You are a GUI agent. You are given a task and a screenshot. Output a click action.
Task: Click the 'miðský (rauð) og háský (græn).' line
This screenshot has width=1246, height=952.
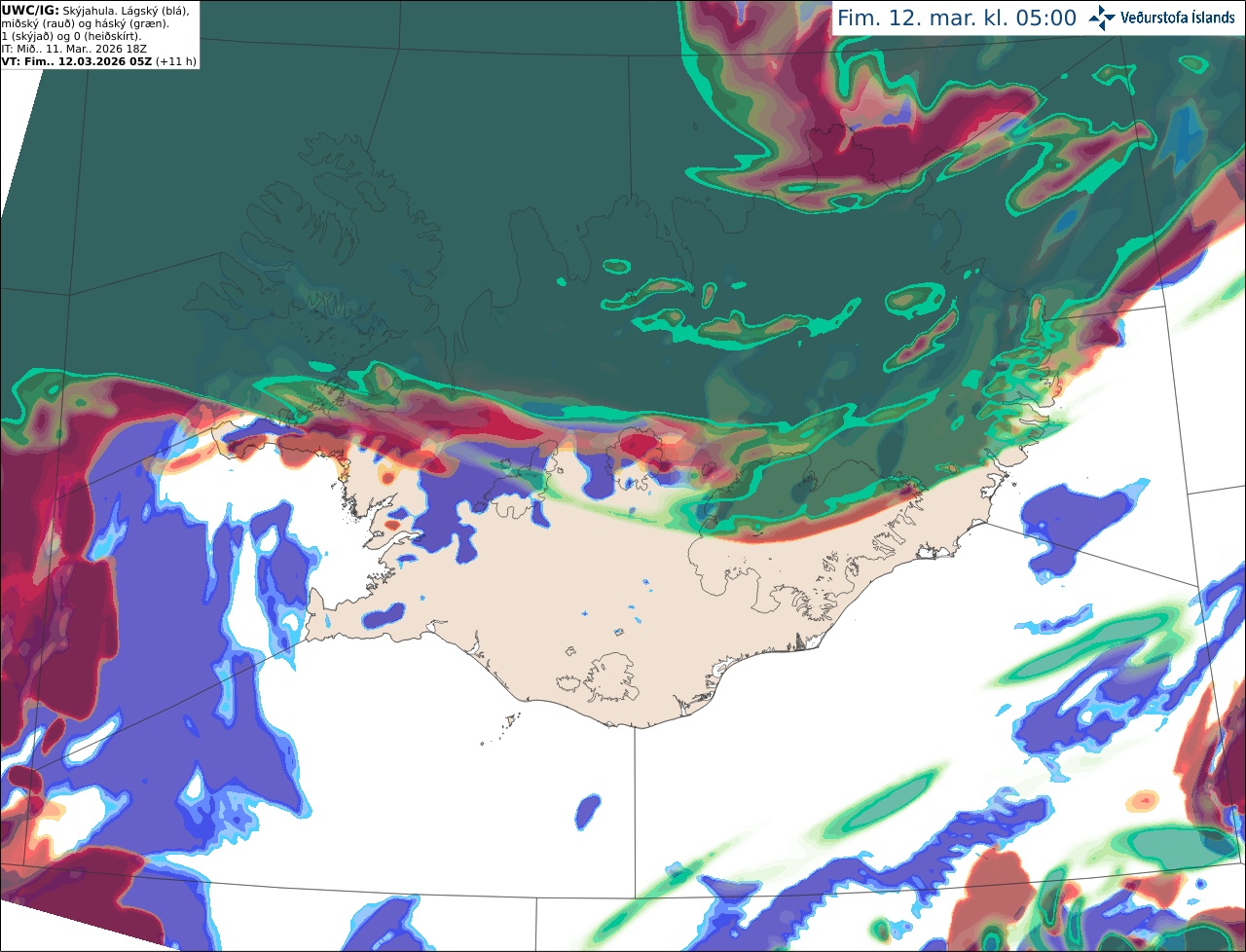[86, 22]
